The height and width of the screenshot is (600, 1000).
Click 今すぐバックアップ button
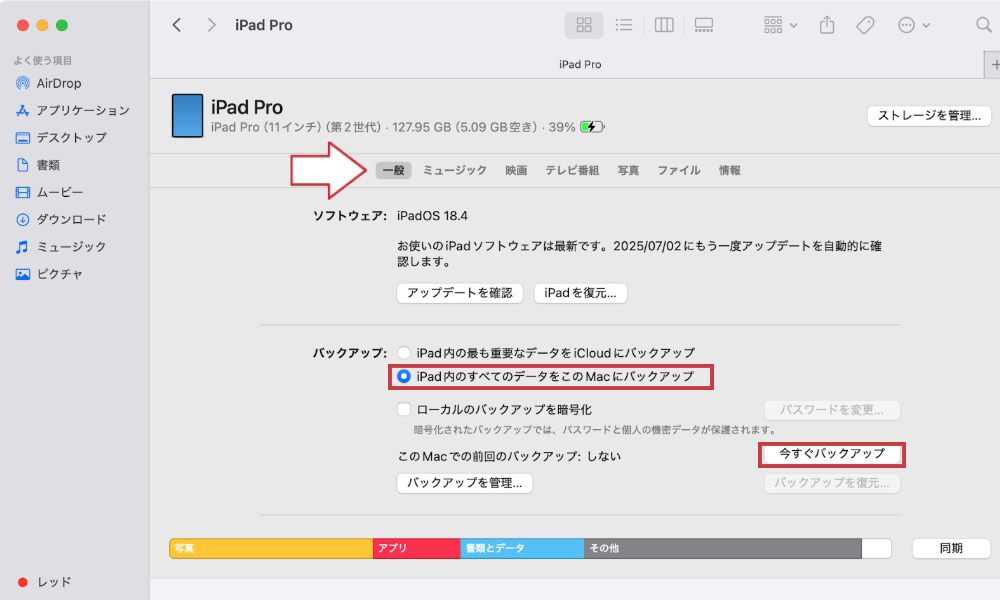pyautogui.click(x=832, y=454)
